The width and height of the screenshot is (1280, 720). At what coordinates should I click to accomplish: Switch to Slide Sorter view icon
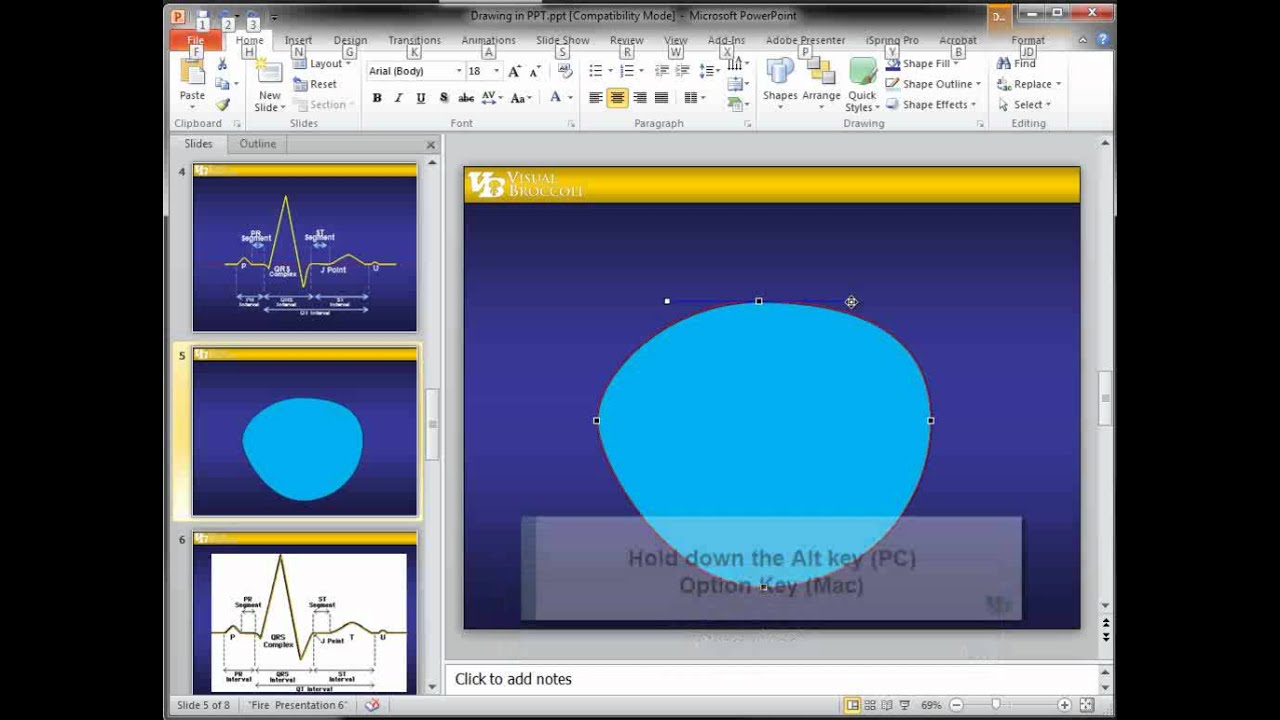[x=870, y=705]
